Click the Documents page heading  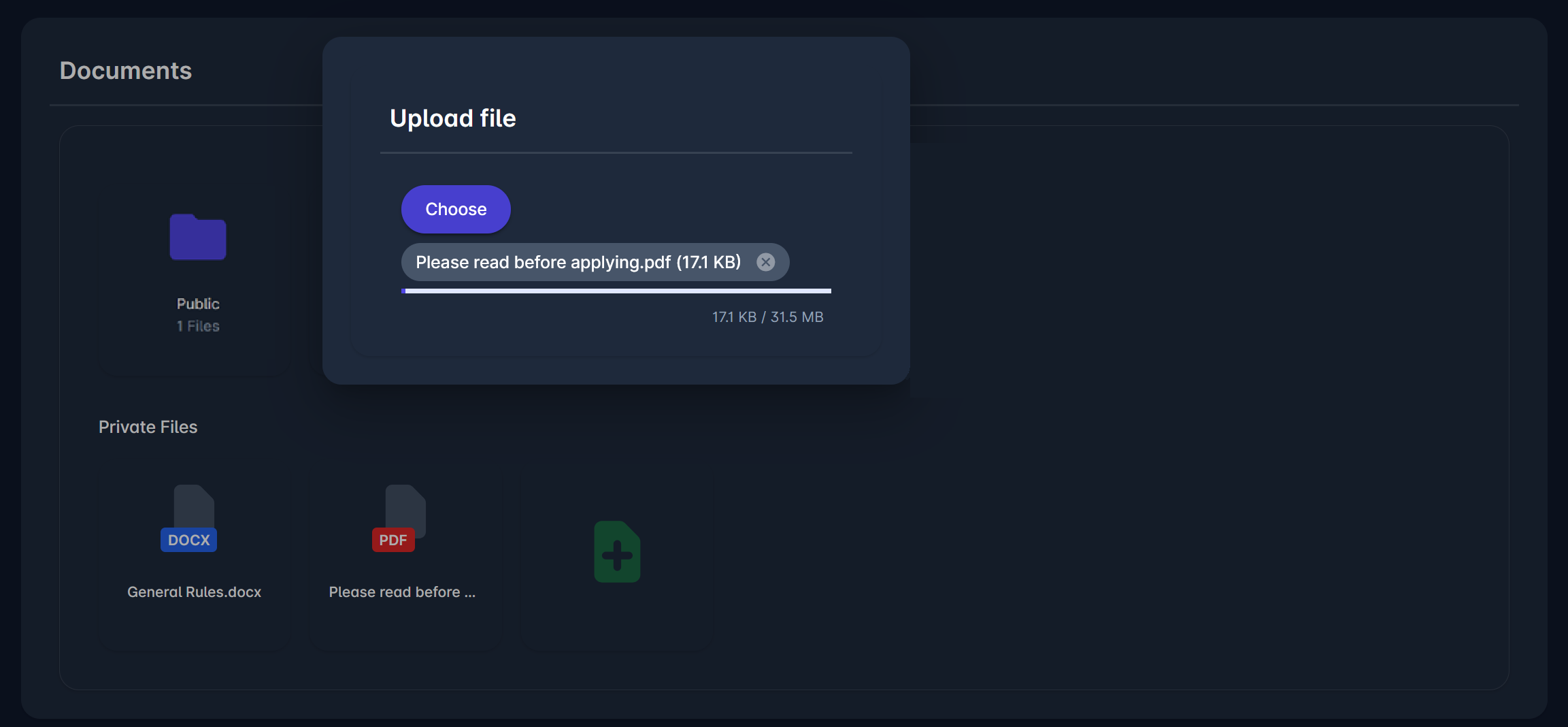coord(126,71)
